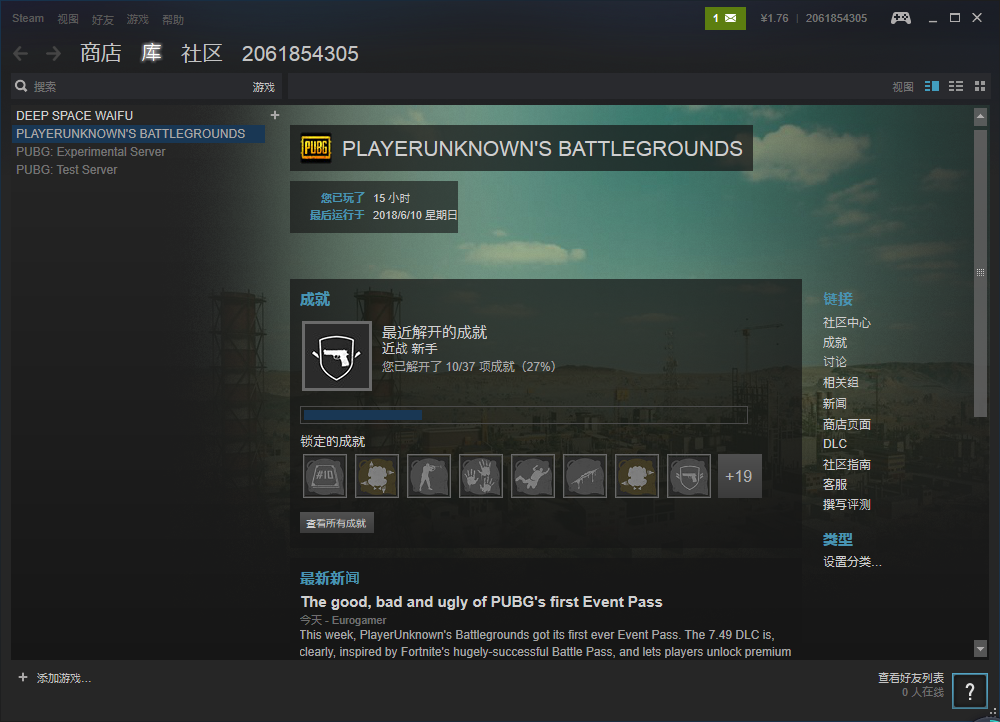Switch to grid view icon
This screenshot has width=1000, height=722.
(980, 86)
